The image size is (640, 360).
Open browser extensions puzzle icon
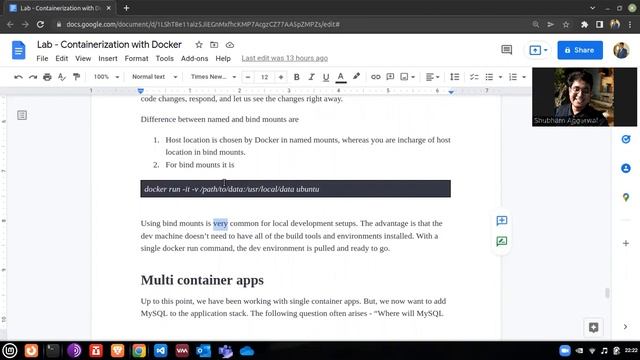(x=584, y=24)
